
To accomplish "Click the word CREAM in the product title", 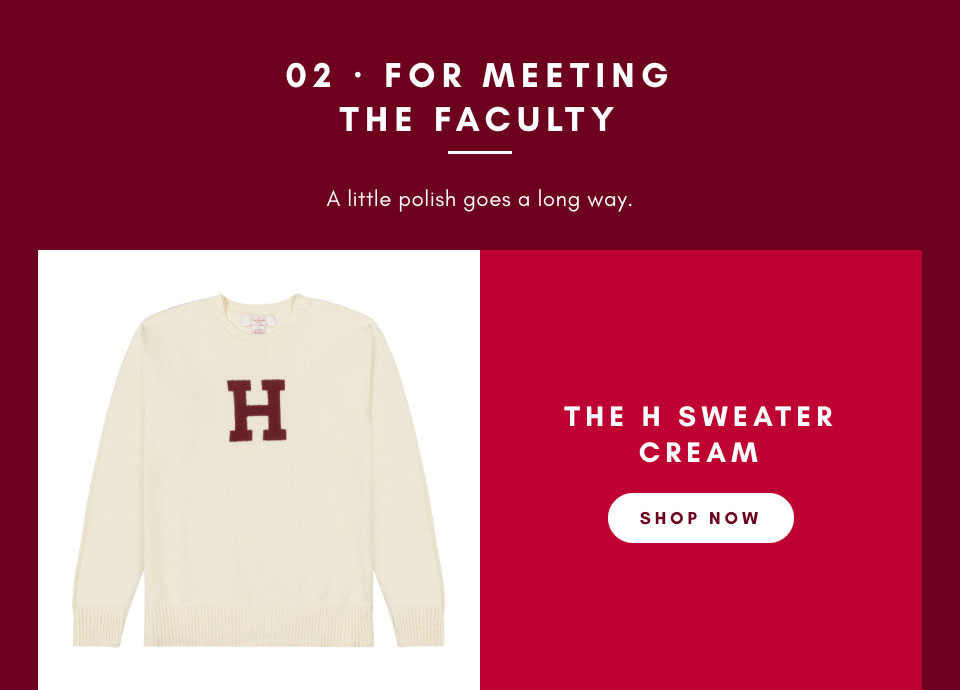I will click(699, 453).
